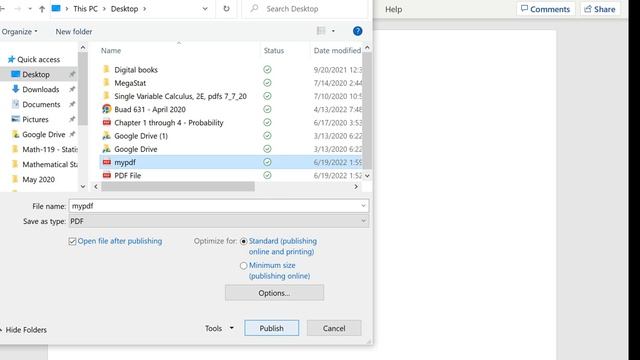Create a New folder
640x360 pixels.
click(x=74, y=31)
